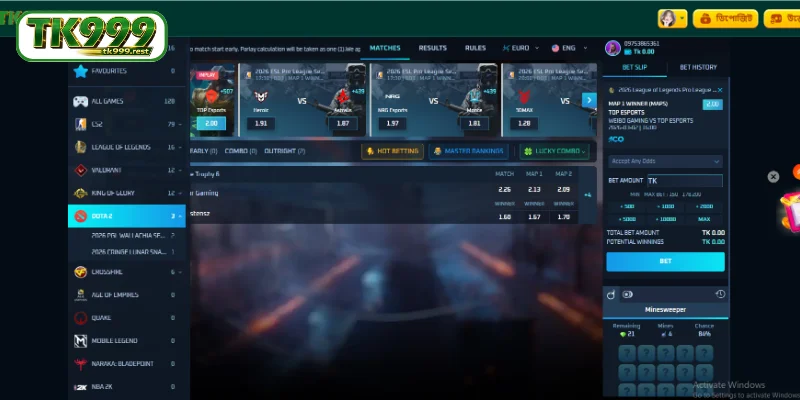This screenshot has height=400, width=800.
Task: Expand the League of Legends list
Action: [180, 147]
